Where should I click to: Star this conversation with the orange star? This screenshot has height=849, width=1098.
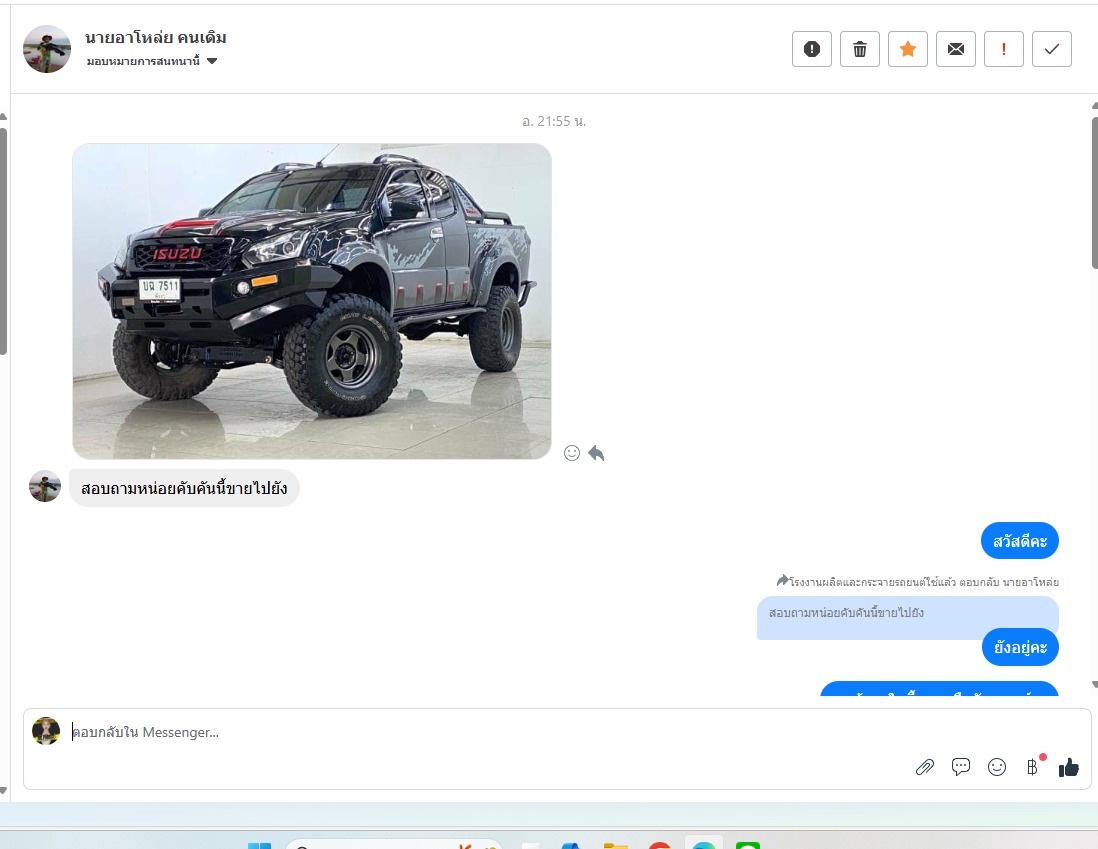tap(908, 49)
